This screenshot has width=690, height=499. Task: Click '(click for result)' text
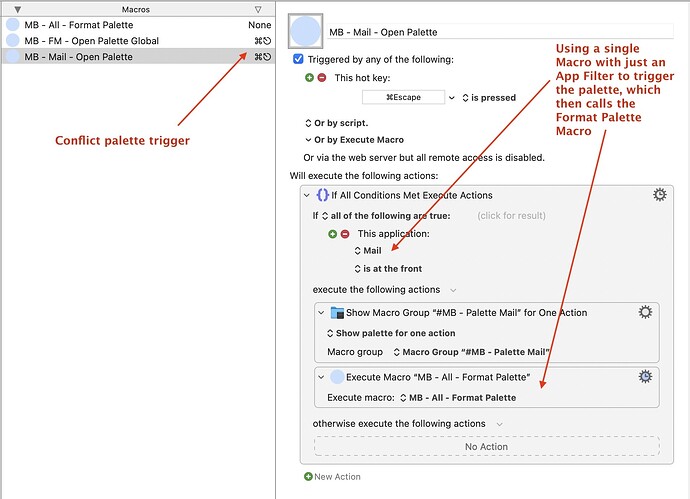511,216
